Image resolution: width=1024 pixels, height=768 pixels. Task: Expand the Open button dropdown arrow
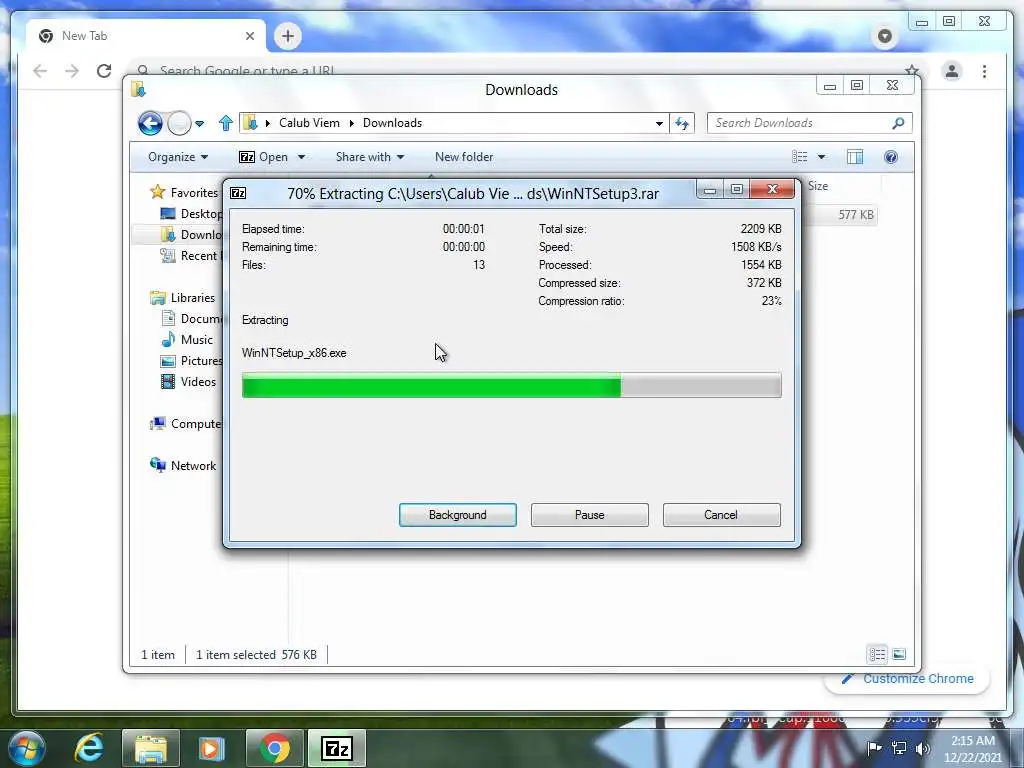301,157
